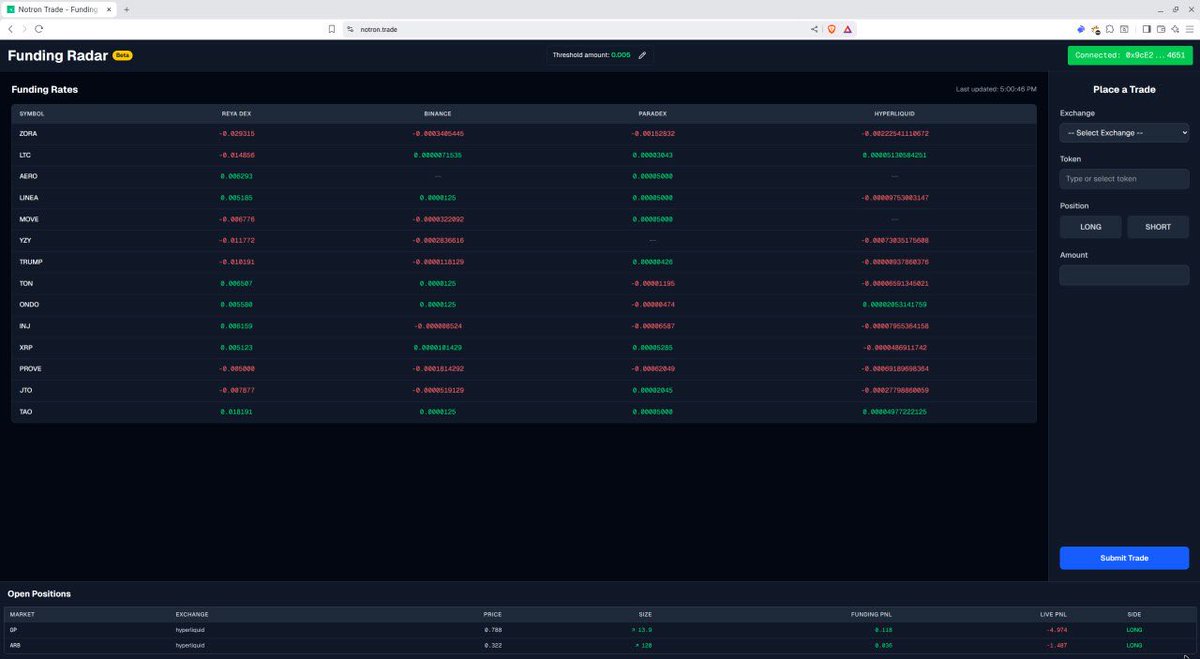Open the downloads-style toolbar icon next to puzzle
Viewport: 1200px width, 659px height.
tap(1124, 29)
